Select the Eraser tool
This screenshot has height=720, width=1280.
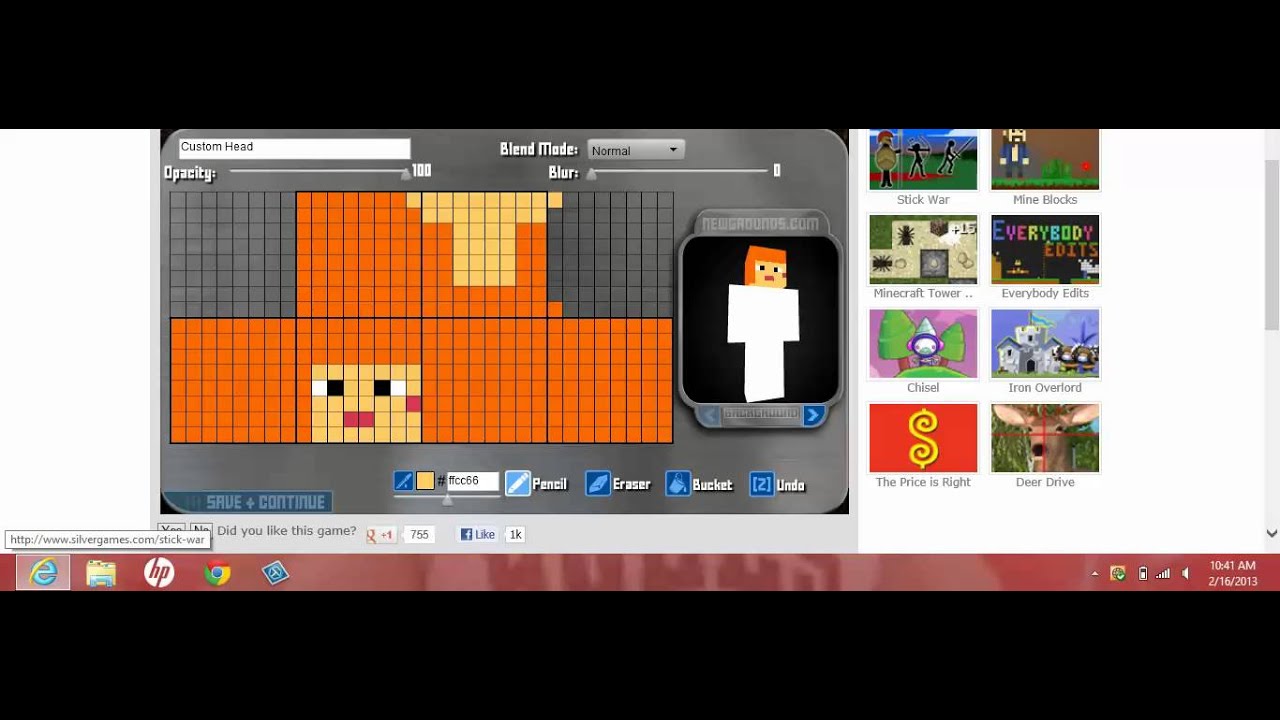(618, 484)
